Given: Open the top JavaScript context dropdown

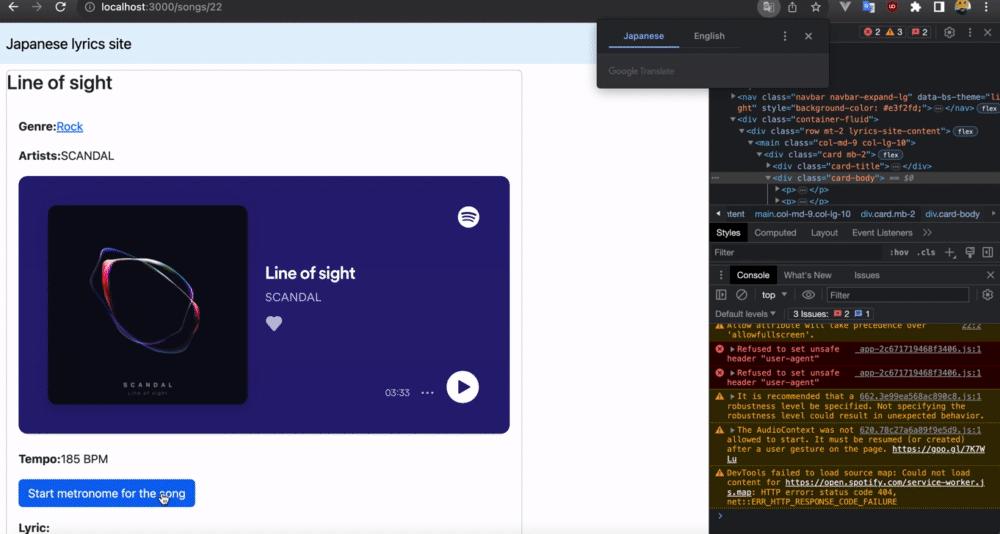Looking at the screenshot, I should [774, 295].
